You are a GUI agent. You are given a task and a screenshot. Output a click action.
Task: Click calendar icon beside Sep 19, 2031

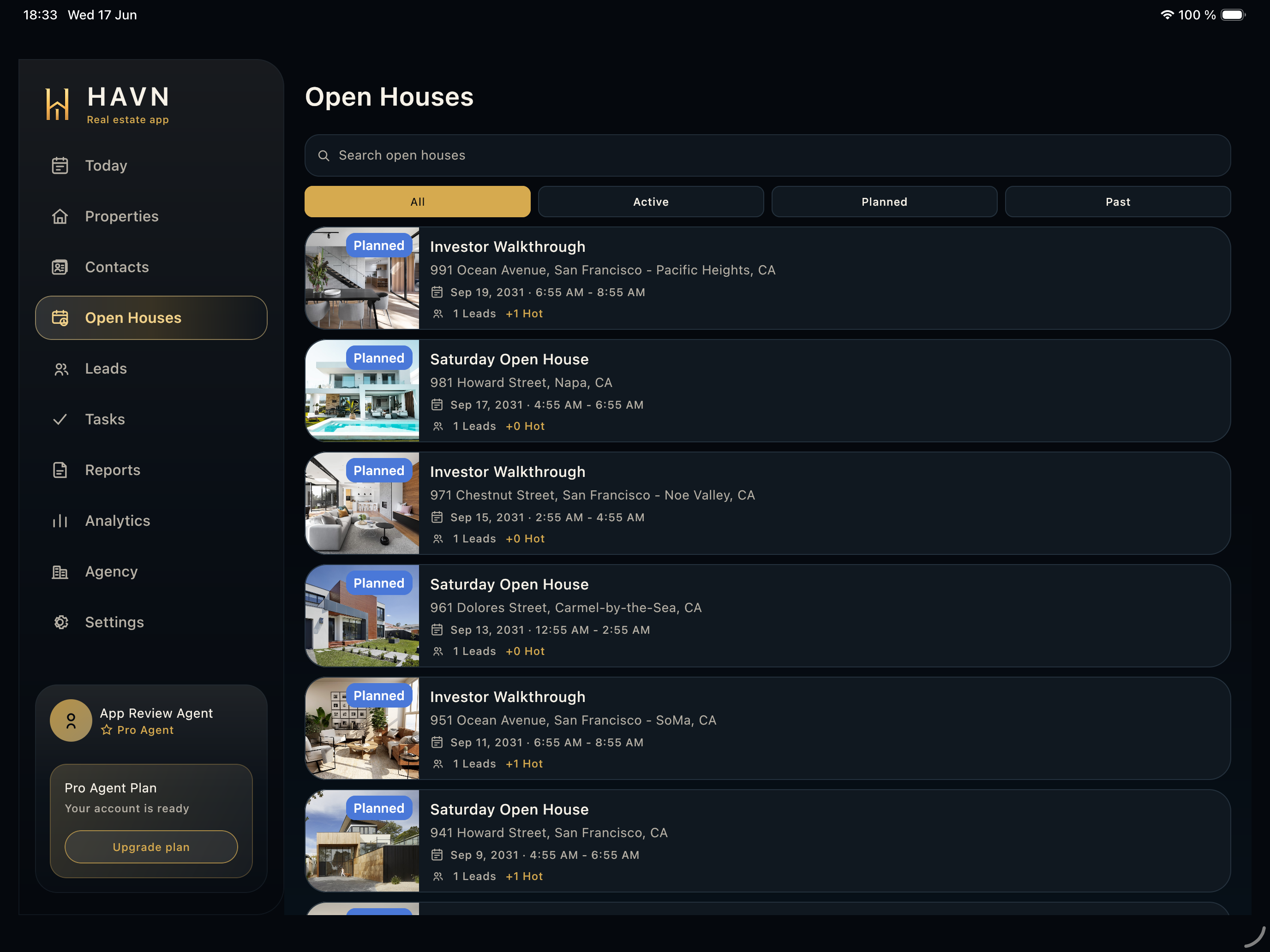(437, 293)
